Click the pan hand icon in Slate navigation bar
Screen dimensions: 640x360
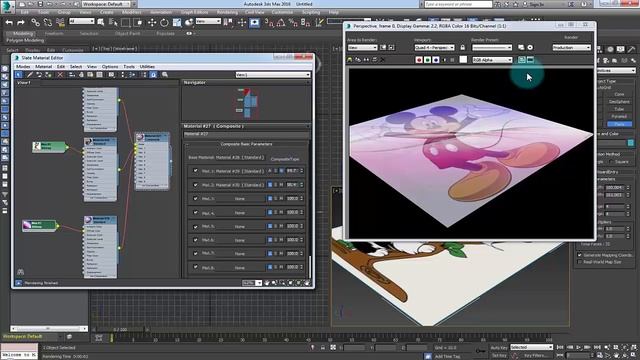(x=267, y=282)
